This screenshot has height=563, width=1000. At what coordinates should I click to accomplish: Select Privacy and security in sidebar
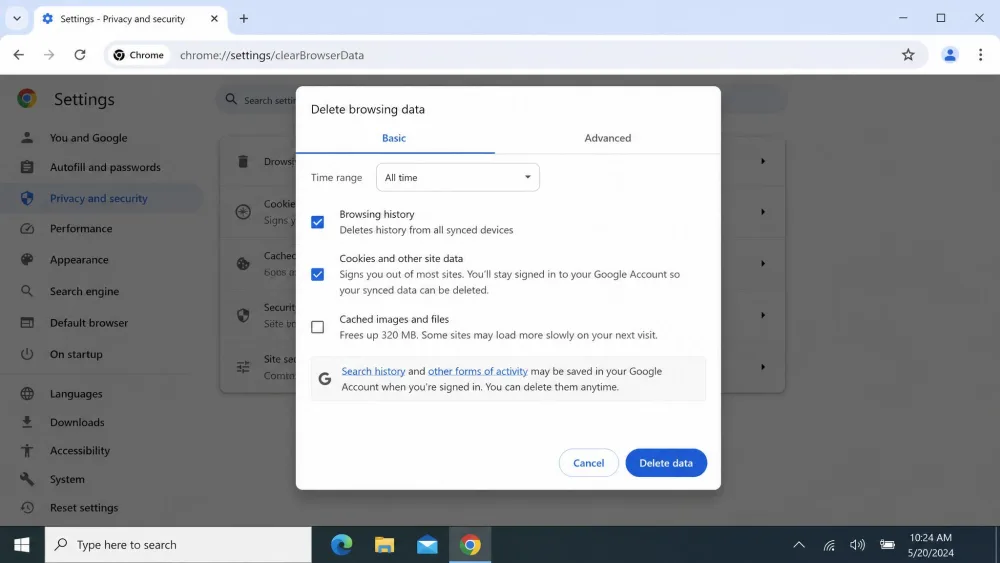(x=99, y=198)
